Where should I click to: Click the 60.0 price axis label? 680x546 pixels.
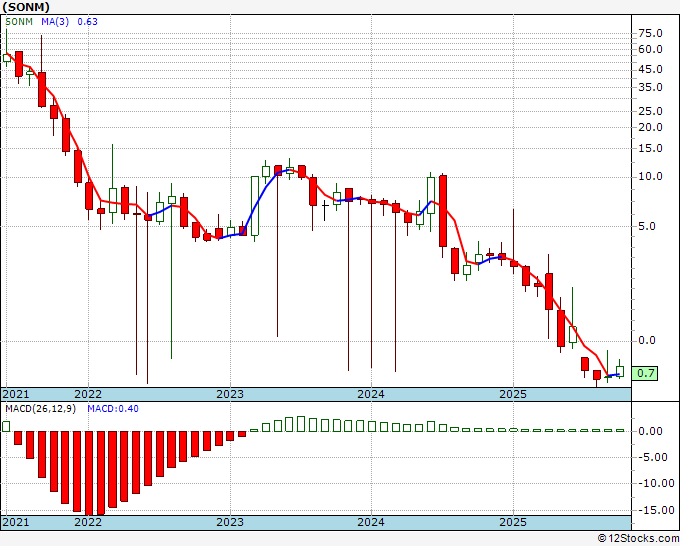point(650,49)
